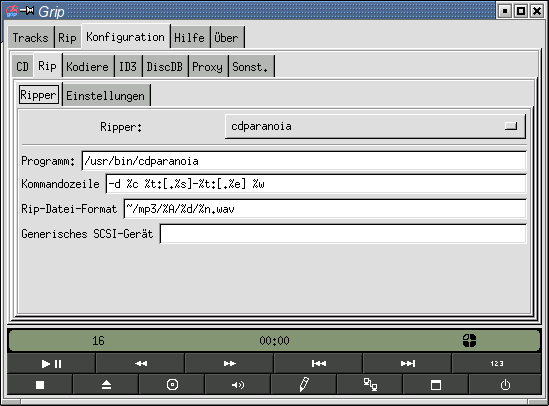The height and width of the screenshot is (406, 549).
Task: Click the DiscDB lookup network icon
Action: pos(370,385)
